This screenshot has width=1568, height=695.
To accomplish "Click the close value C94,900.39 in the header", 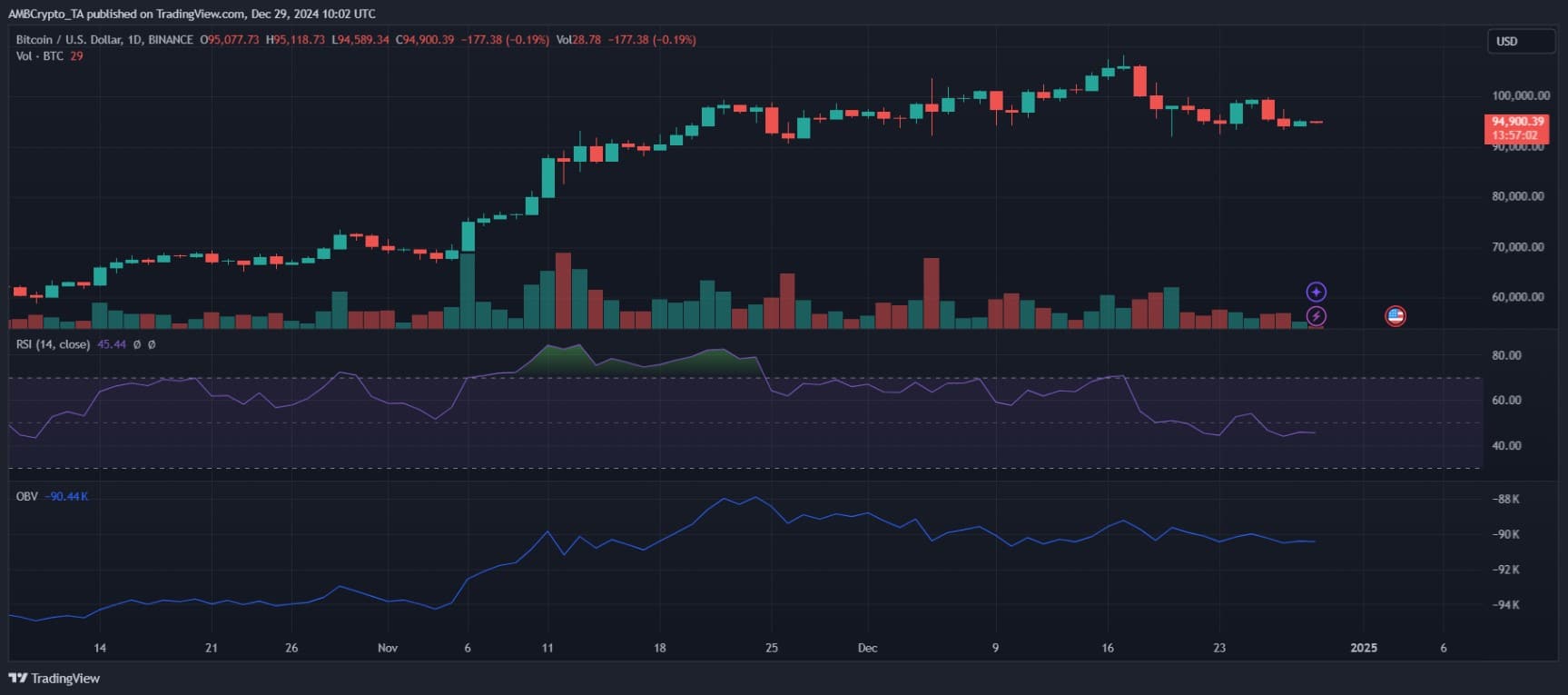I will point(425,40).
